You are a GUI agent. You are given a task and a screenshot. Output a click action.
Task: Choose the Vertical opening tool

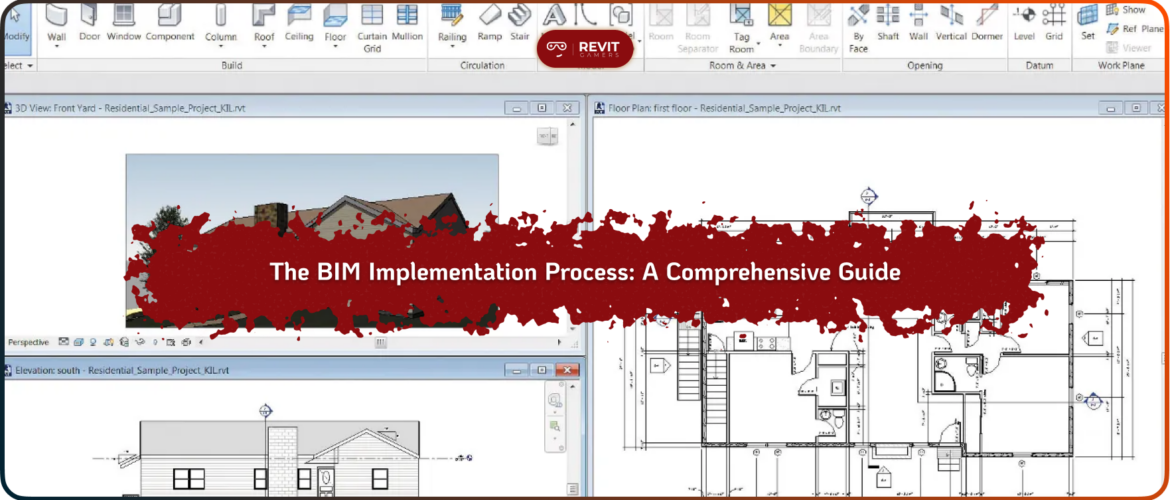coord(951,22)
